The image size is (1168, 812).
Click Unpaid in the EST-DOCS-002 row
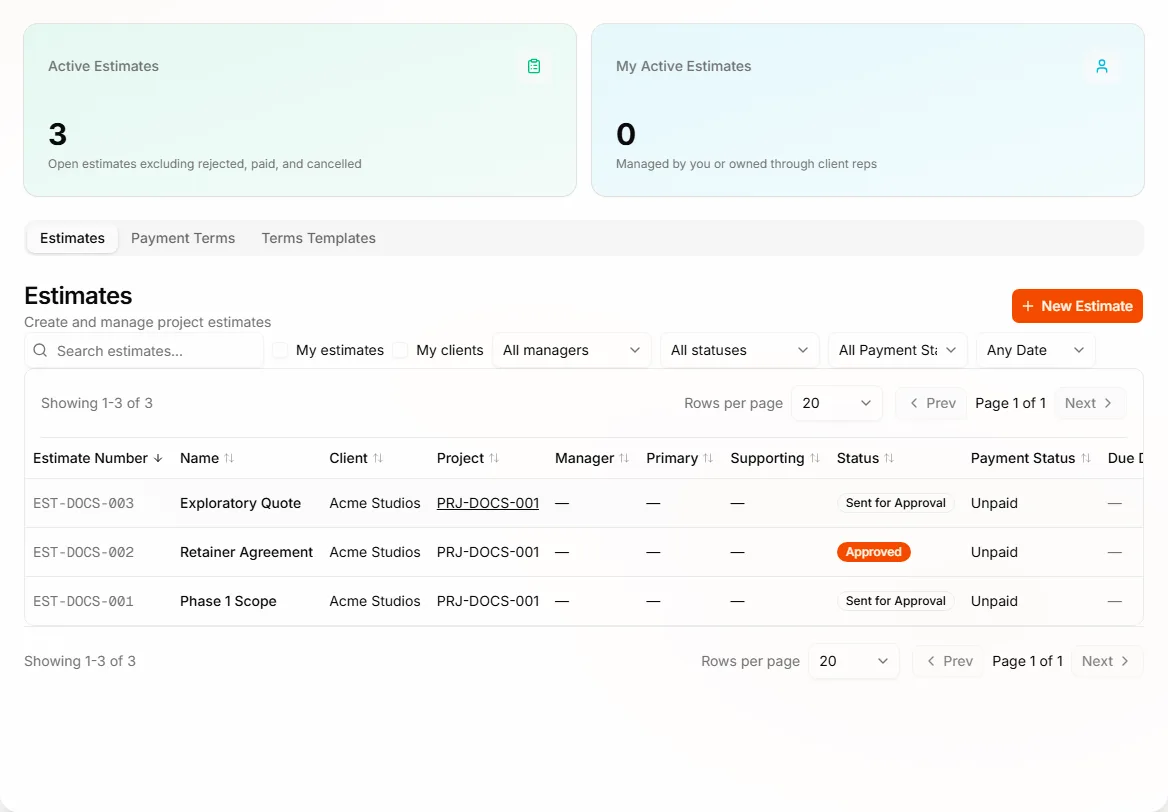[x=994, y=552]
